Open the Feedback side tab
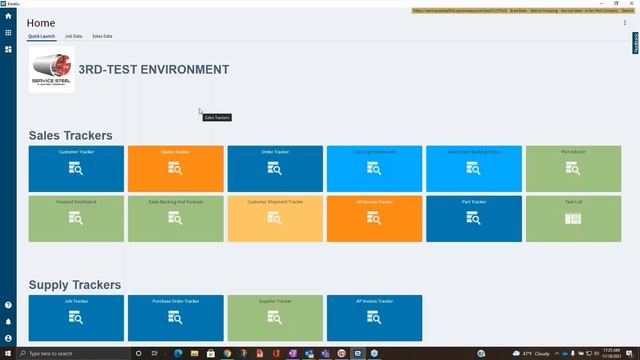 click(x=636, y=43)
